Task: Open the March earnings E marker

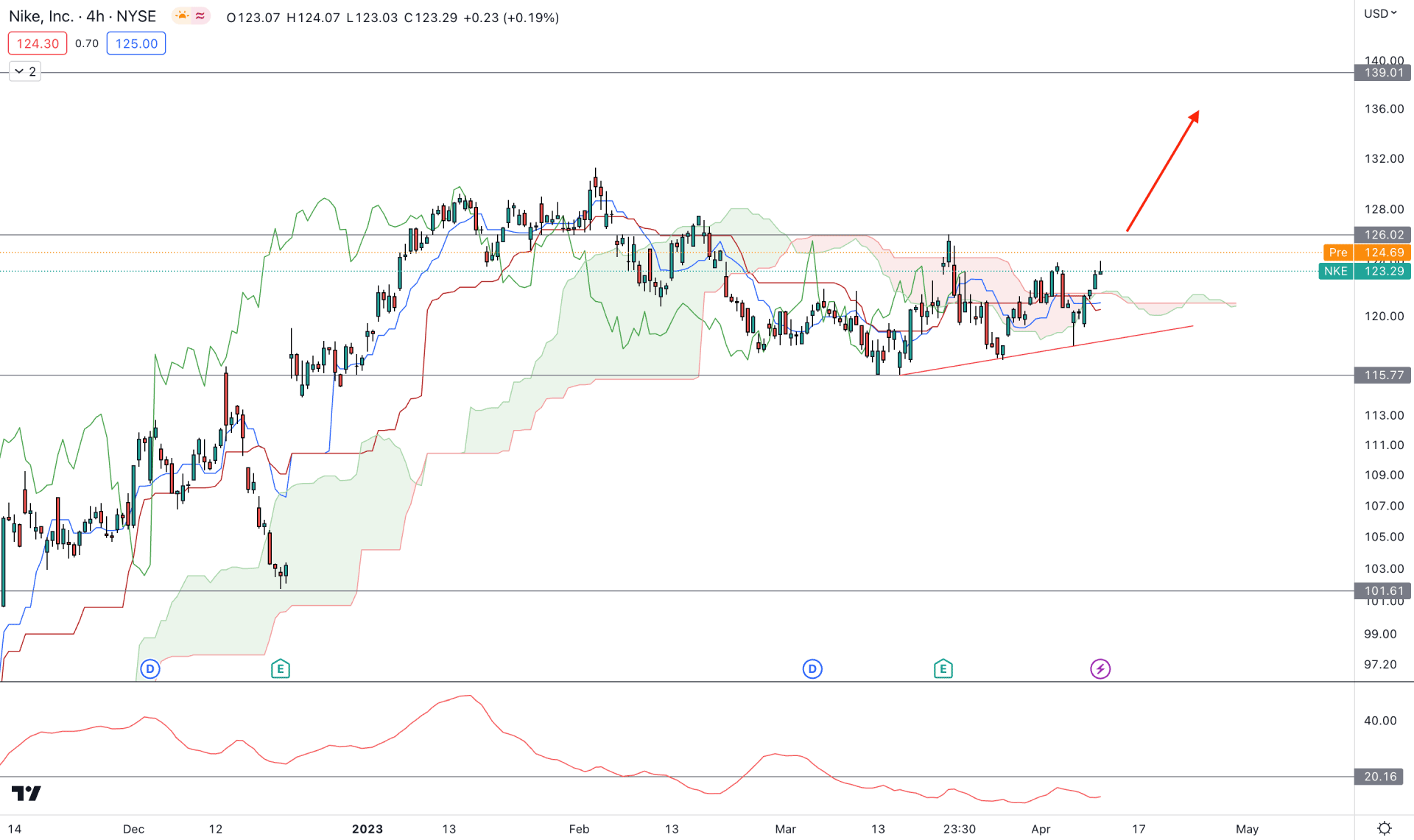Action: pyautogui.click(x=943, y=668)
